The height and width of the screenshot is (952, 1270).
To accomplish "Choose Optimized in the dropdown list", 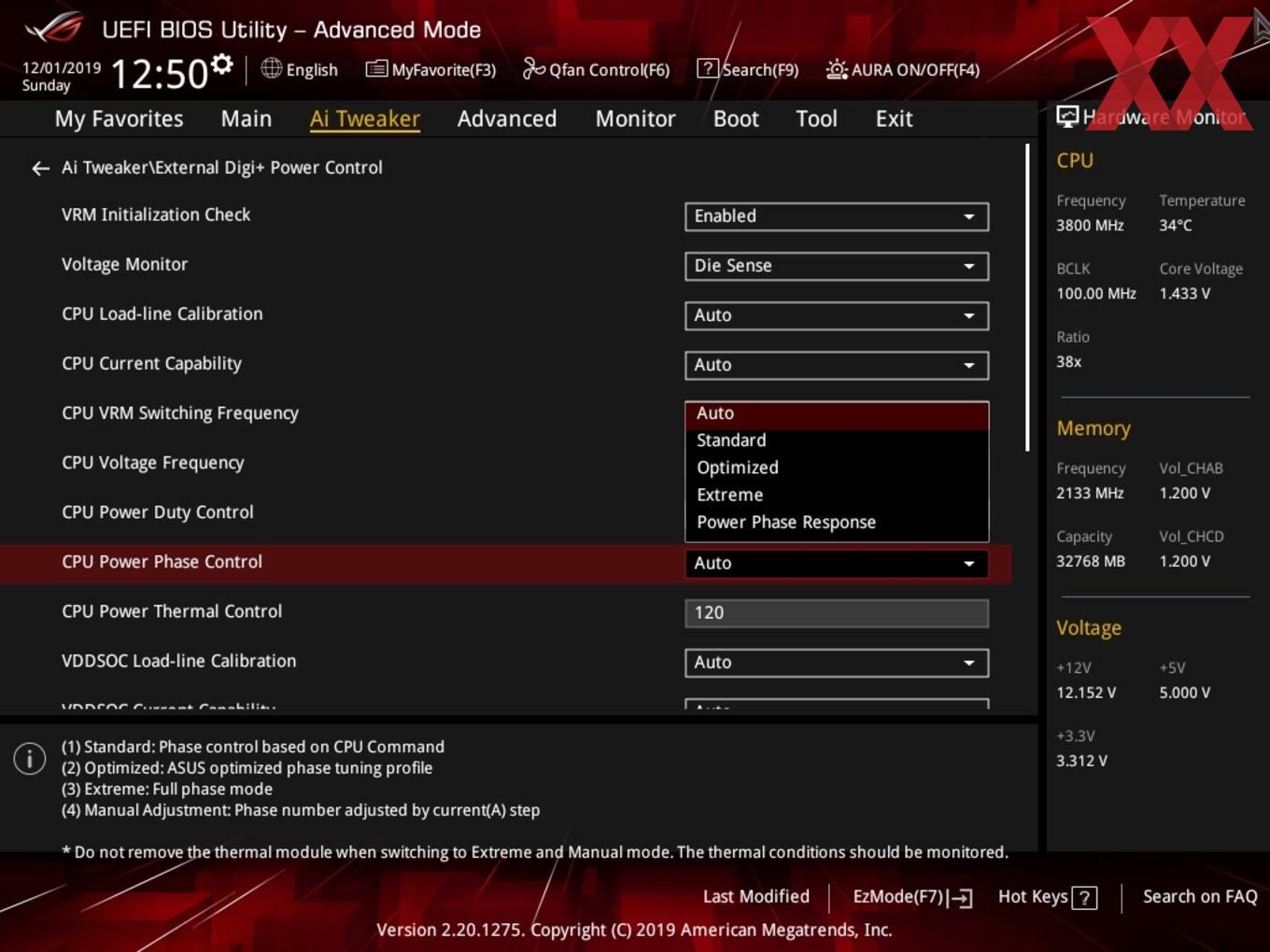I will coord(837,468).
